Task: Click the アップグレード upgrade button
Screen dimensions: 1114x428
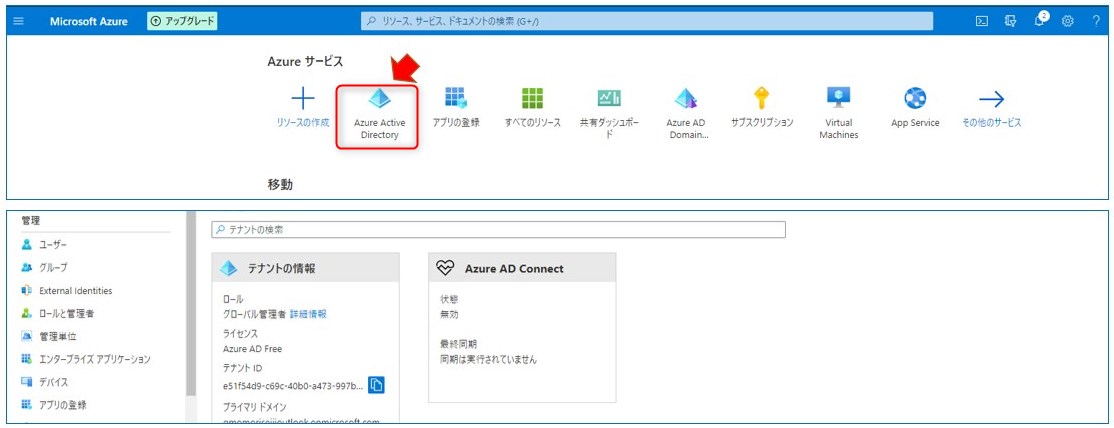Action: click(182, 21)
